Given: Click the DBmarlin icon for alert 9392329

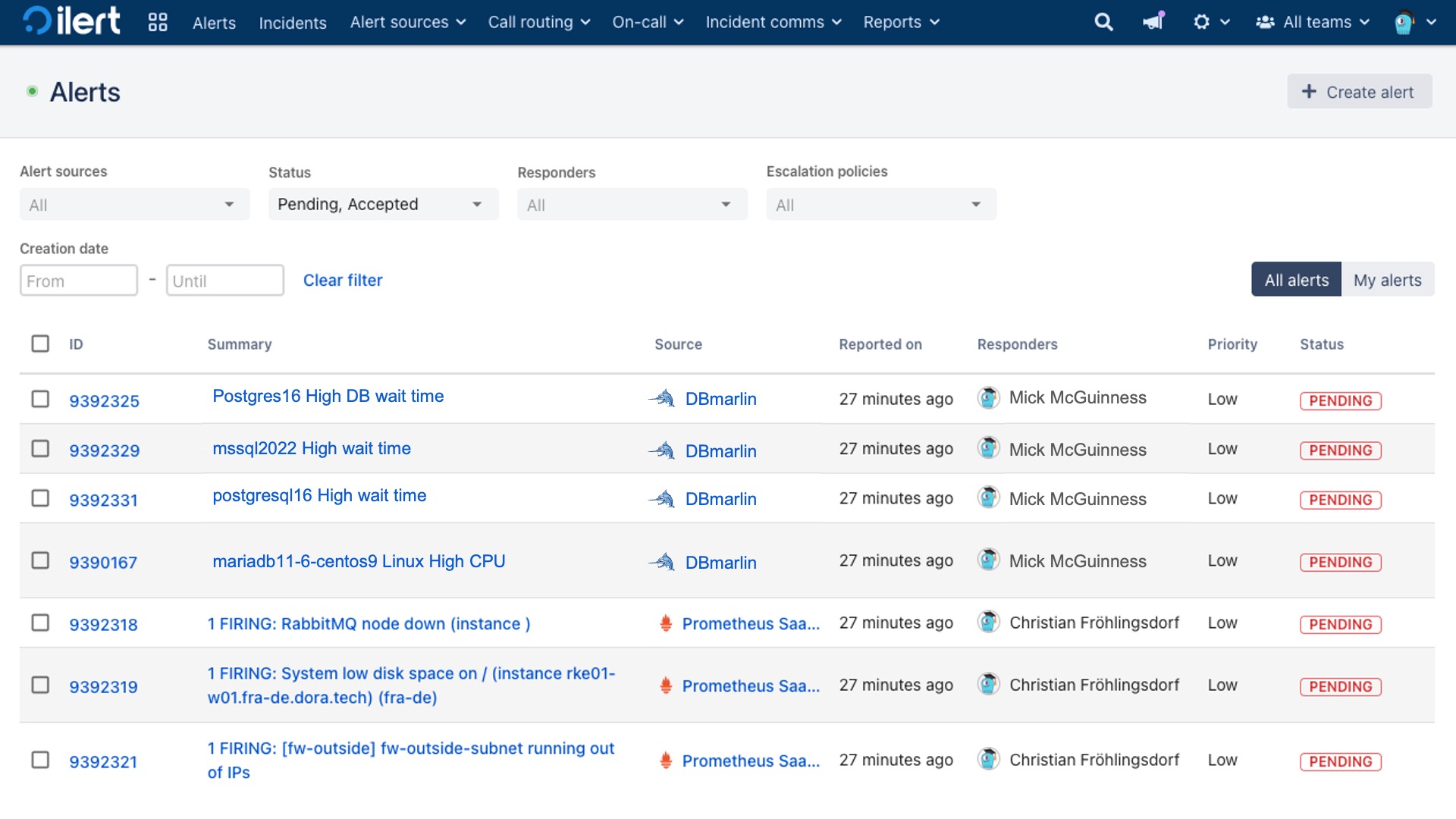Looking at the screenshot, I should click(x=662, y=450).
